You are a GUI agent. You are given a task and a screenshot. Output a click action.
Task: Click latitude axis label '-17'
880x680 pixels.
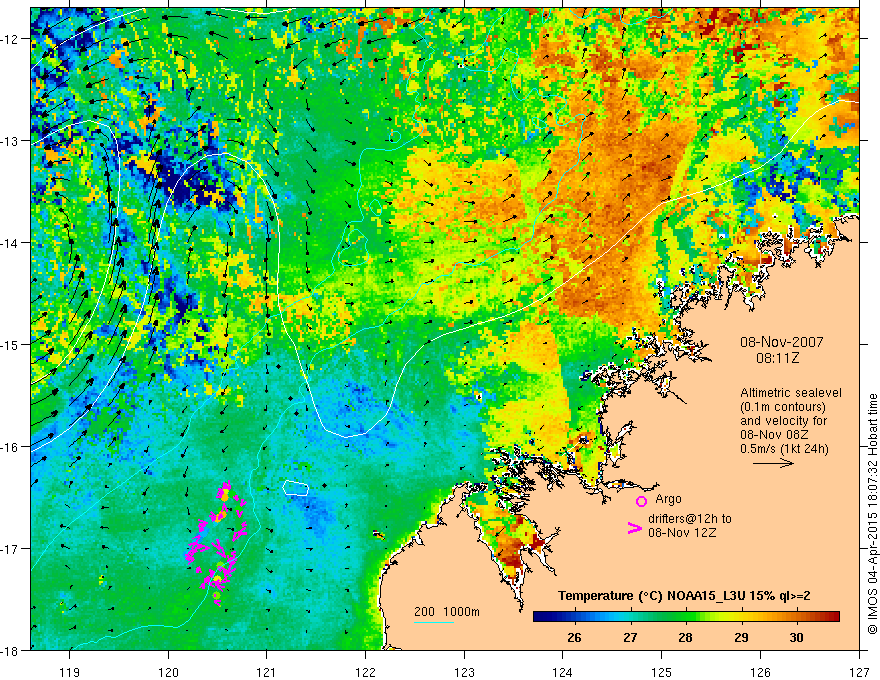[x=10, y=549]
